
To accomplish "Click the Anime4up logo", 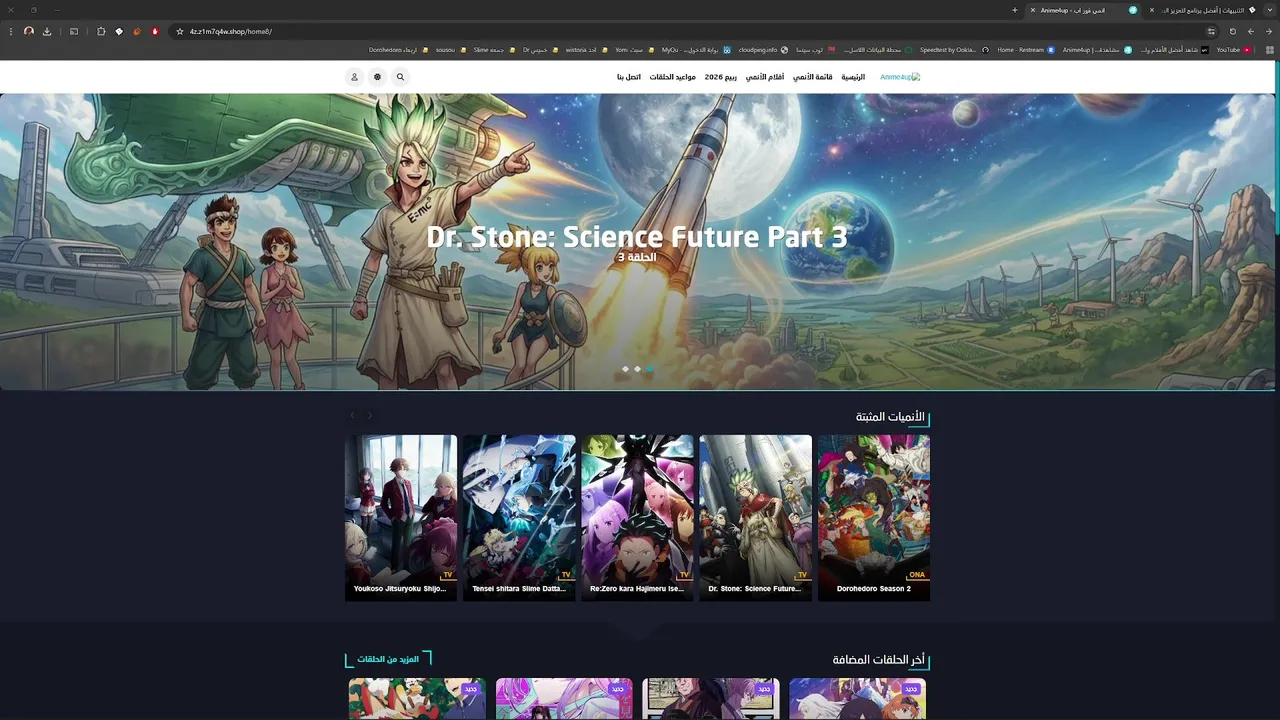I will [x=900, y=77].
